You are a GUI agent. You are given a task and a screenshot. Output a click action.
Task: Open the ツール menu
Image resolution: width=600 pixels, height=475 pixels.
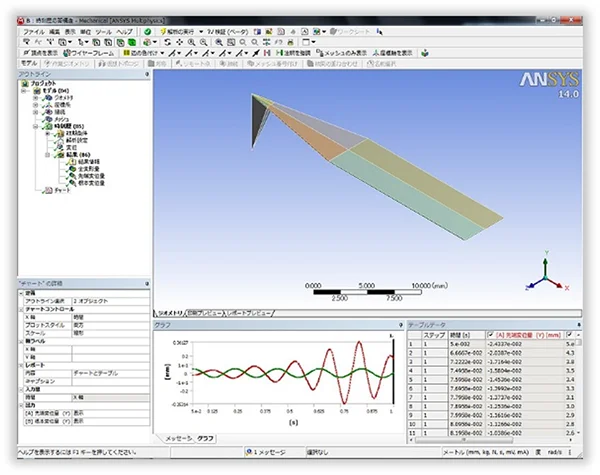point(103,32)
